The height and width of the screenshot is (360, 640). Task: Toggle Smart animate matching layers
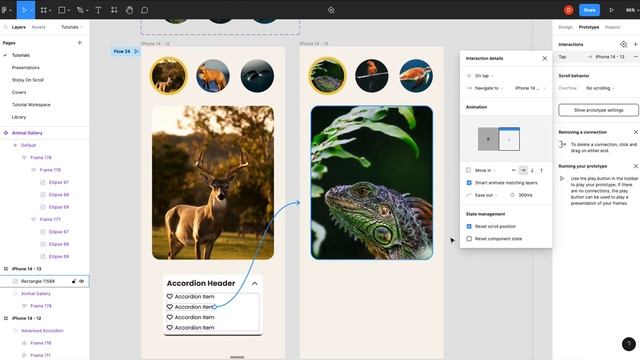point(469,183)
